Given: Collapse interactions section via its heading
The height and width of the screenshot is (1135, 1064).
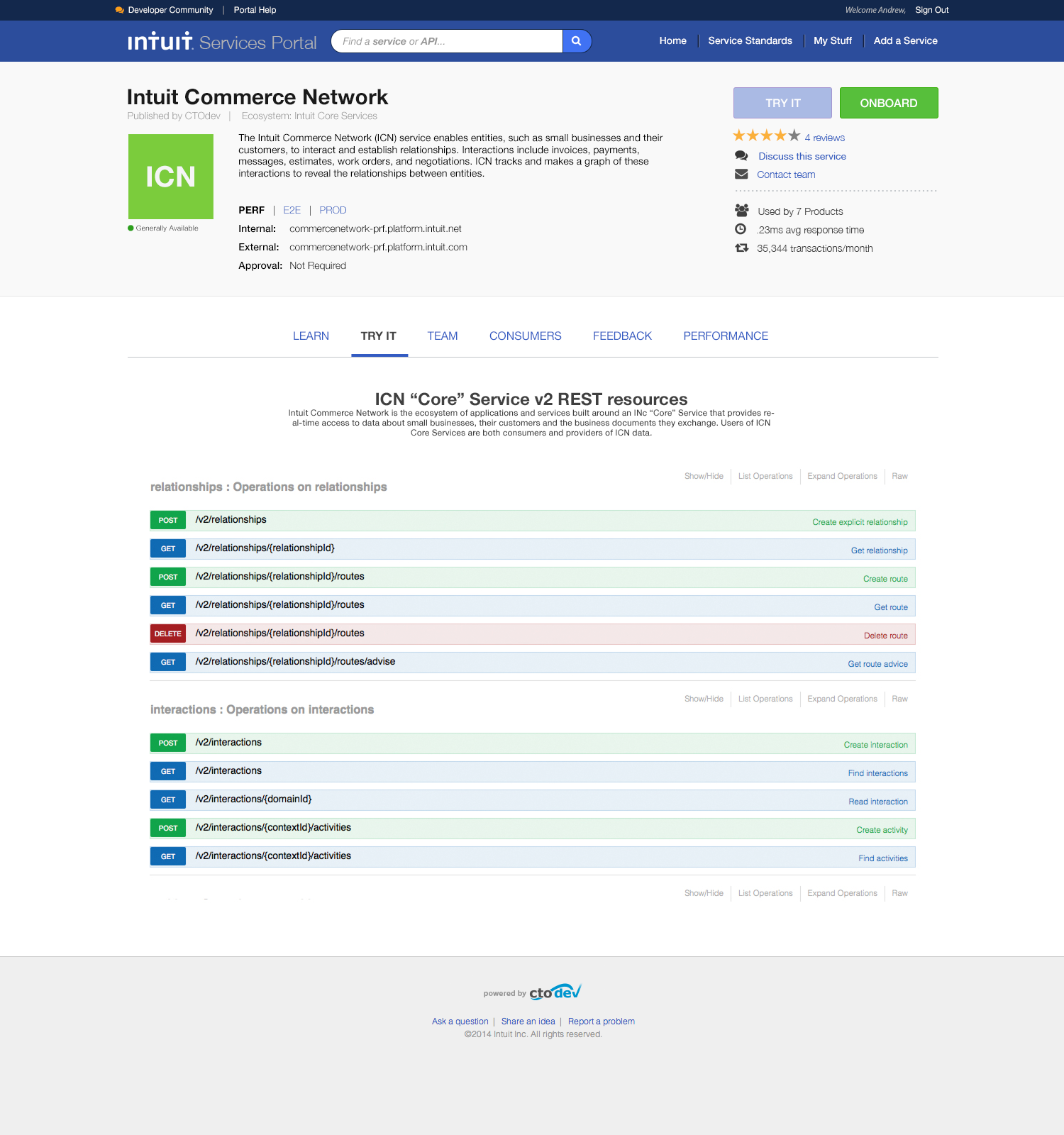Looking at the screenshot, I should click(262, 709).
